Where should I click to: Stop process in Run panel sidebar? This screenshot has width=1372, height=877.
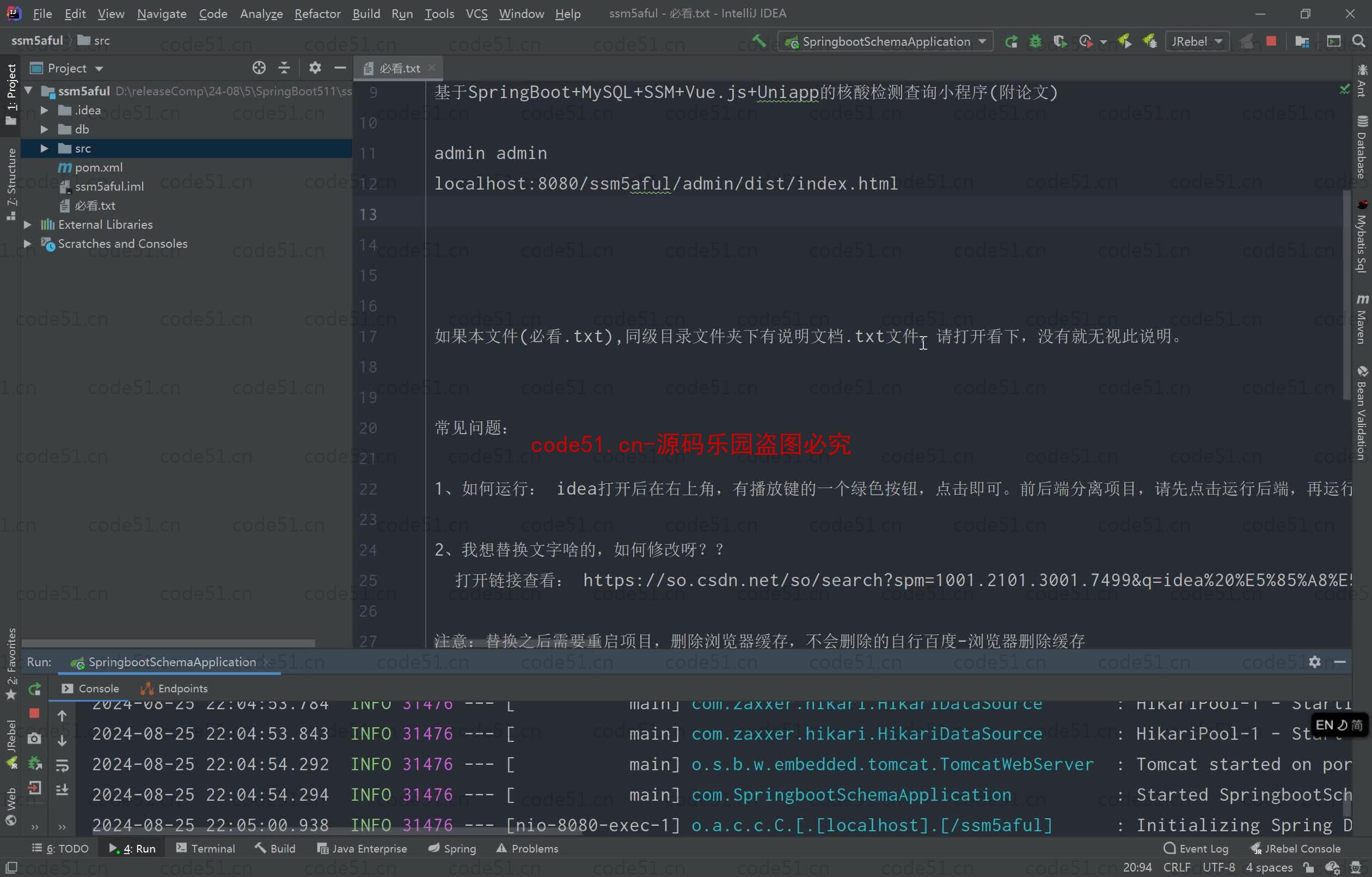[34, 714]
